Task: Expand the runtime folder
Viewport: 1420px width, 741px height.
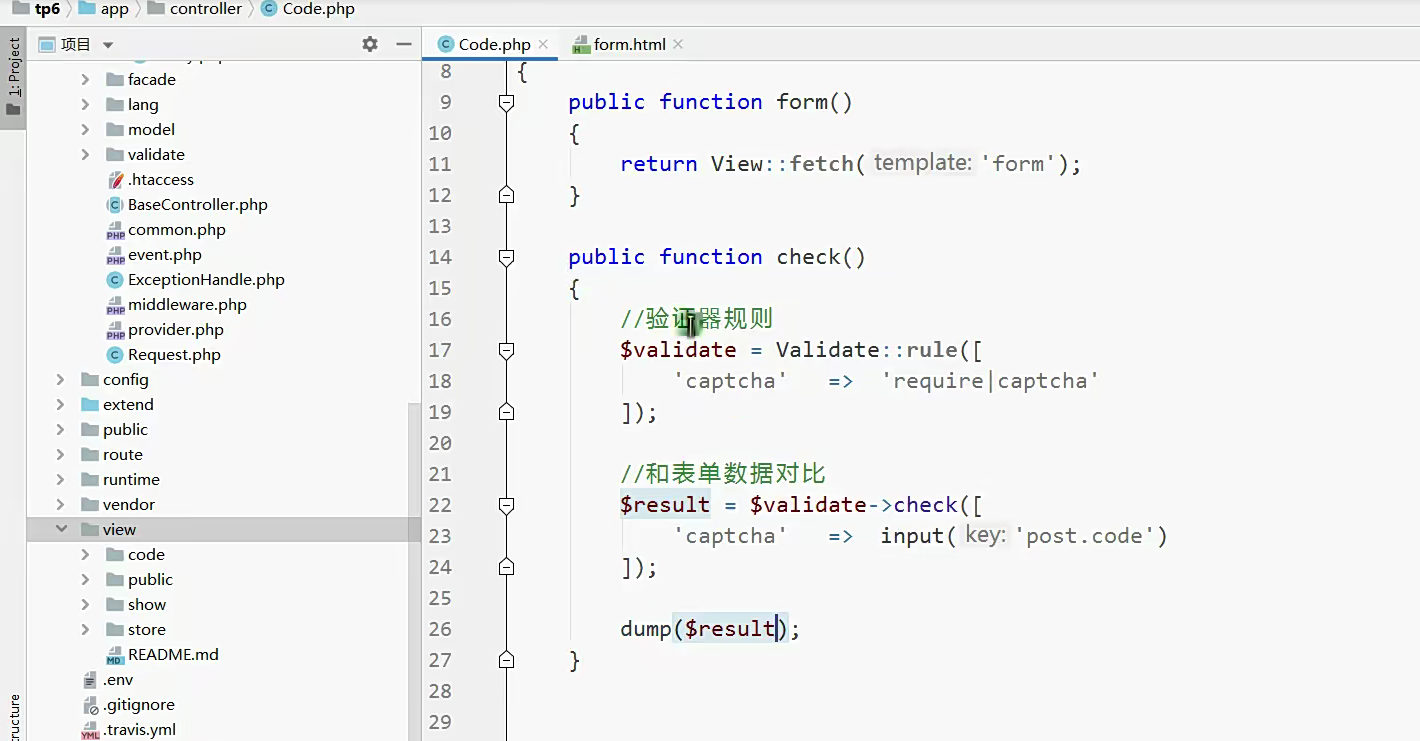Action: (x=61, y=479)
